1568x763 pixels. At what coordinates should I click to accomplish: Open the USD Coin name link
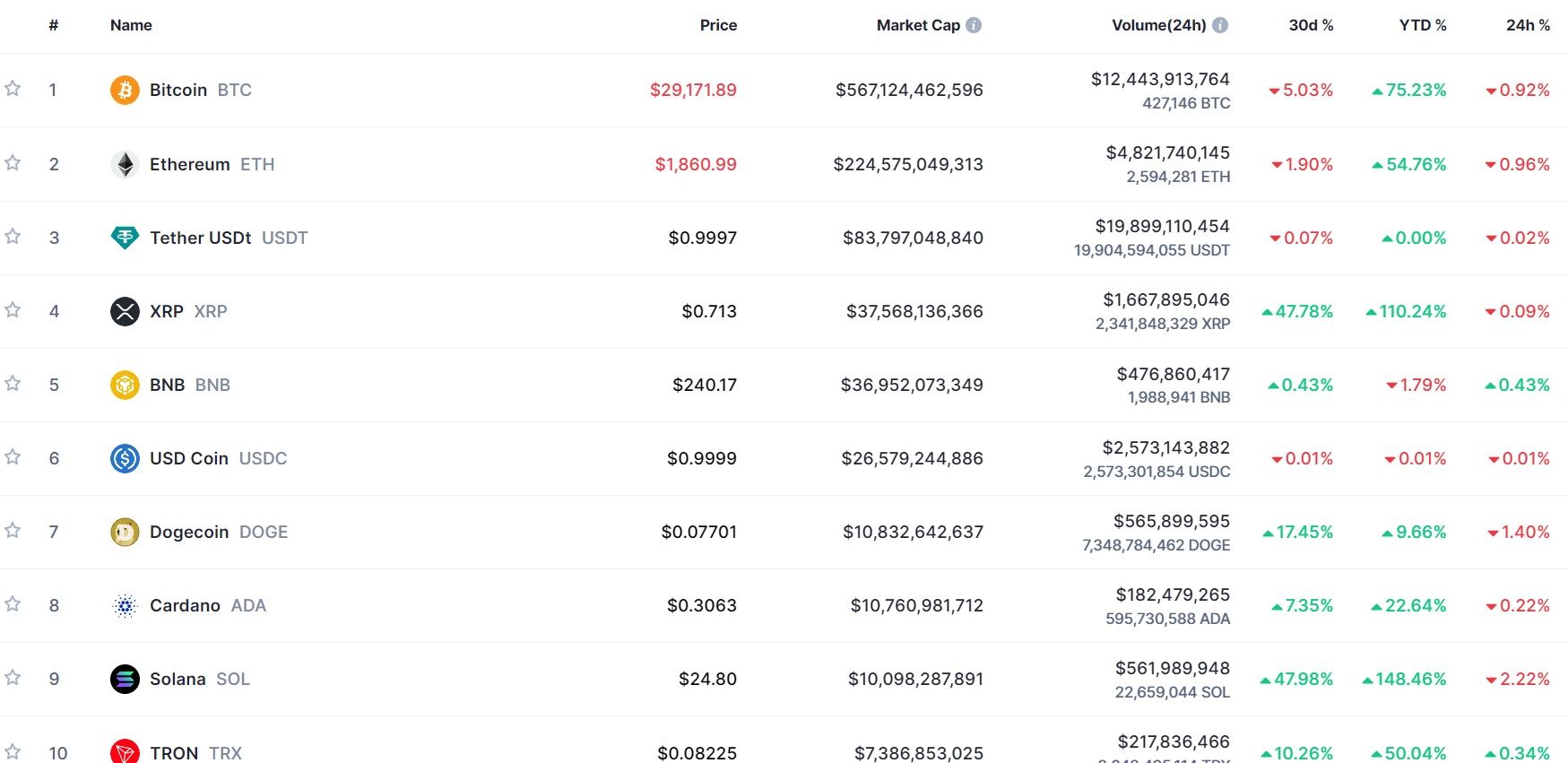[189, 458]
